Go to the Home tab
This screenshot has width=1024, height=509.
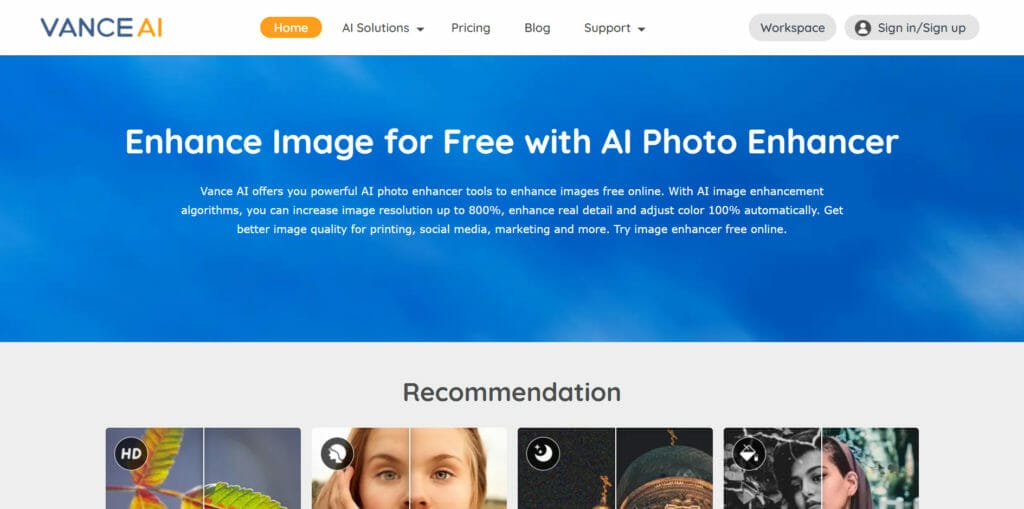(291, 27)
